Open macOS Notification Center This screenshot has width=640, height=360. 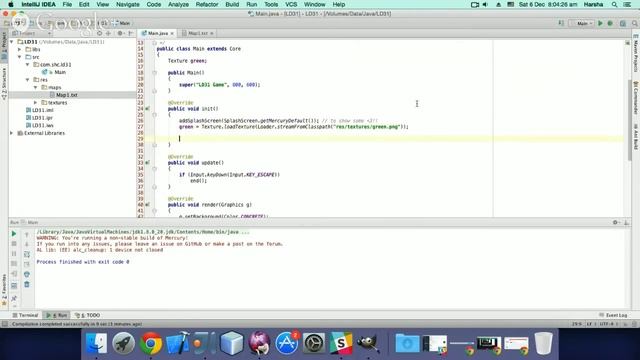628,4
